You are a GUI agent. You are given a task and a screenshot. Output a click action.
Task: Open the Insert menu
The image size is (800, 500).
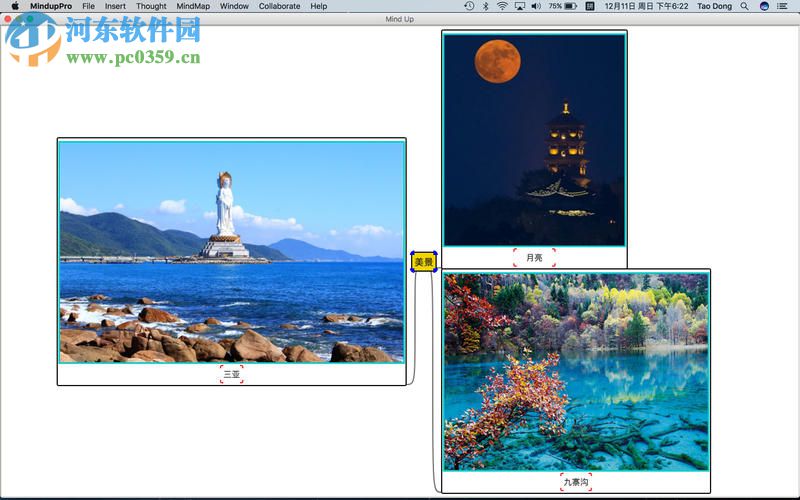tap(115, 6)
